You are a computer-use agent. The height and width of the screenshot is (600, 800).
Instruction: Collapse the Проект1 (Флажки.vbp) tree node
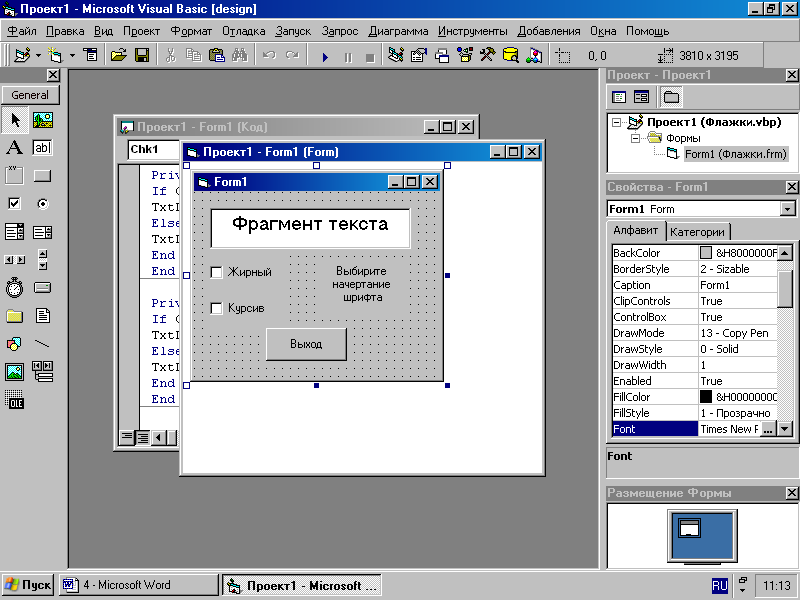coord(617,122)
